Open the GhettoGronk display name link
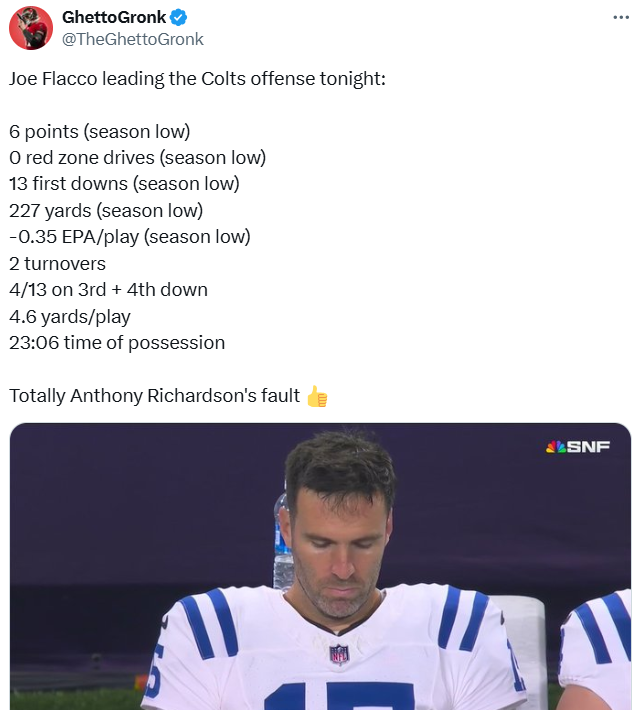This screenshot has width=641, height=710. pyautogui.click(x=114, y=17)
